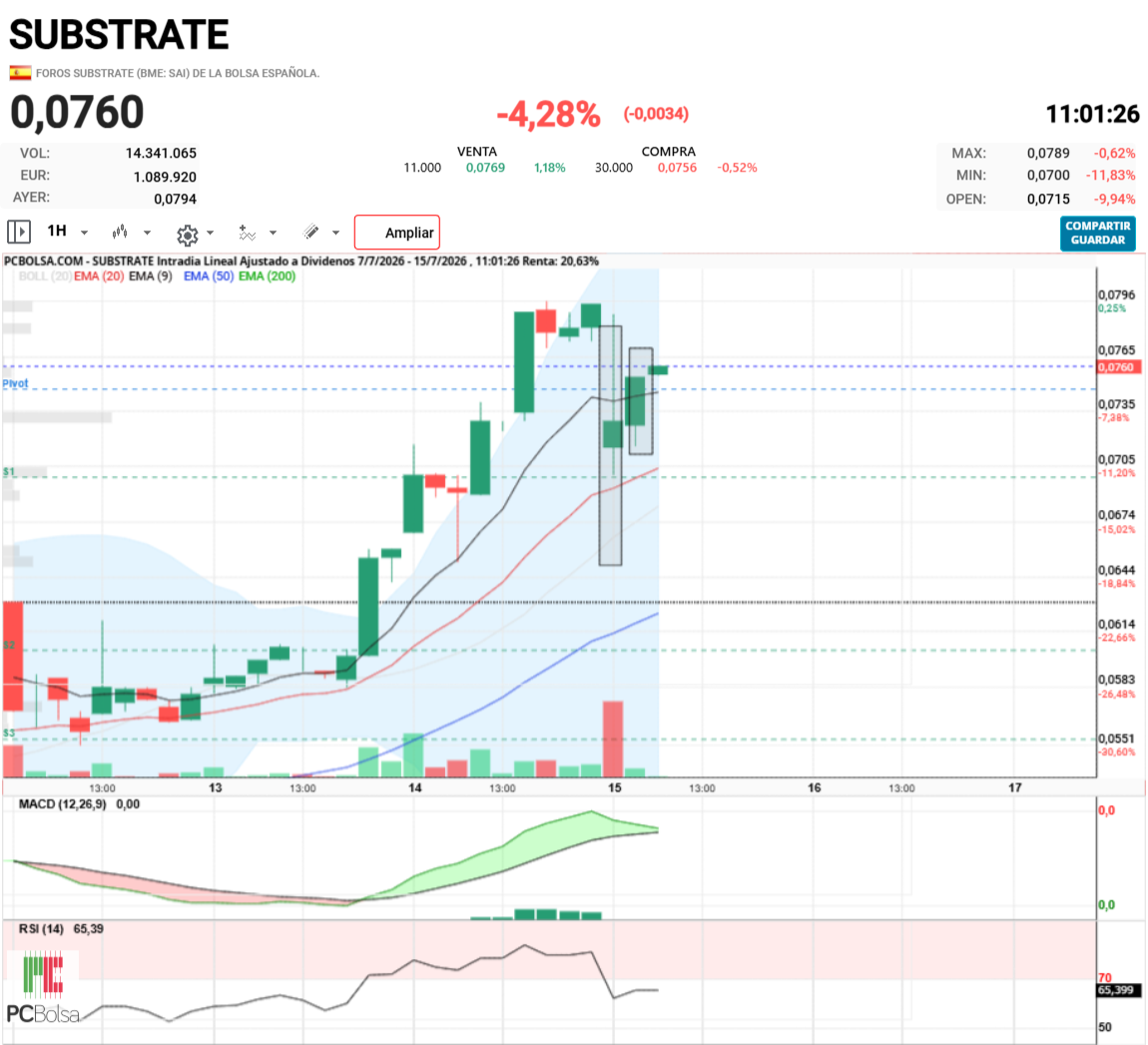Expand the settings gear dropdown arrow
Screen dimensions: 1148x1045
tap(210, 233)
